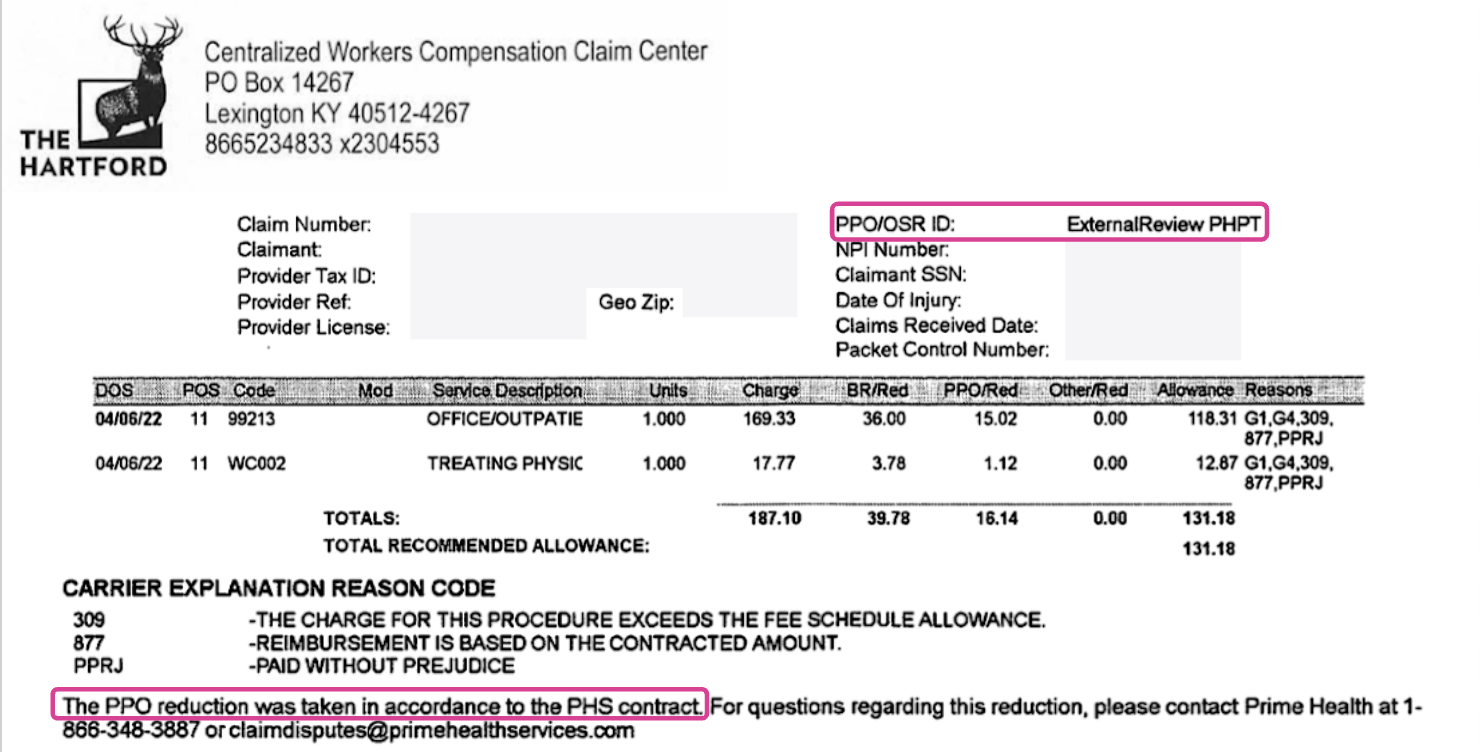Click reason code 309 explanation line
The width and height of the screenshot is (1480, 752).
[559, 620]
